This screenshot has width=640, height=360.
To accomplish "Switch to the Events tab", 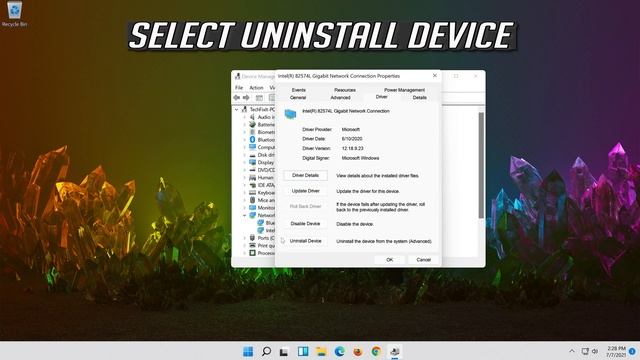I will tap(299, 90).
